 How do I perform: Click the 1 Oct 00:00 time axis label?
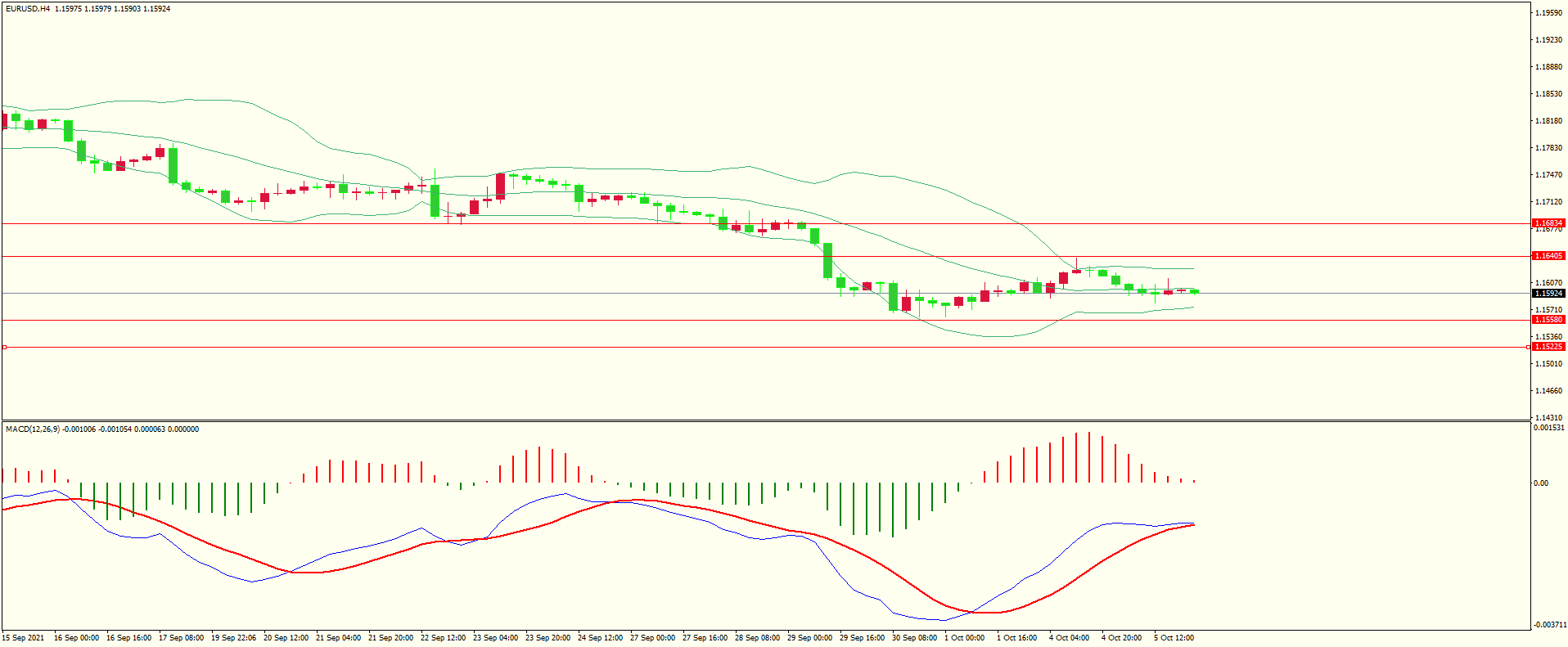(964, 638)
